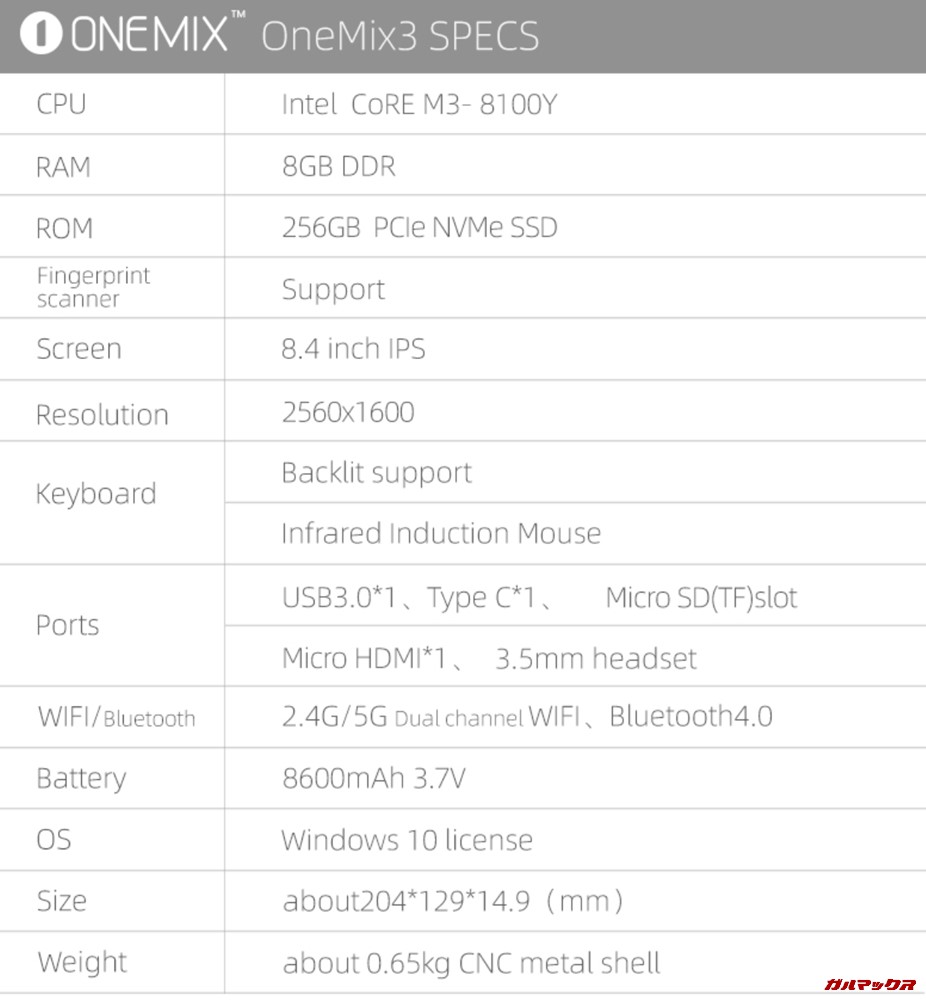Click the Windows 10 license text
The image size is (926, 1000).
(406, 840)
